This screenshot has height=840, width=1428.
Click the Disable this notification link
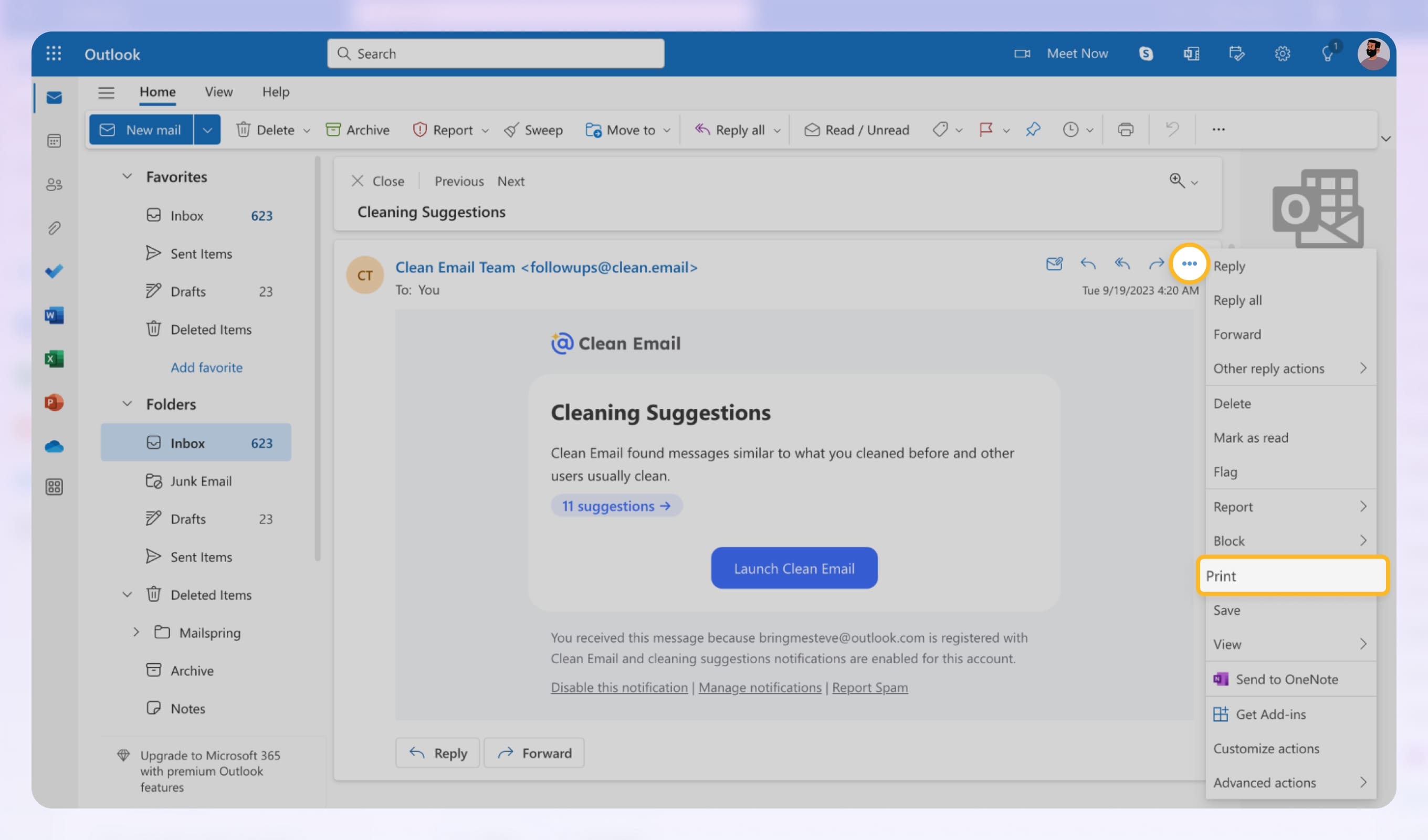(619, 688)
